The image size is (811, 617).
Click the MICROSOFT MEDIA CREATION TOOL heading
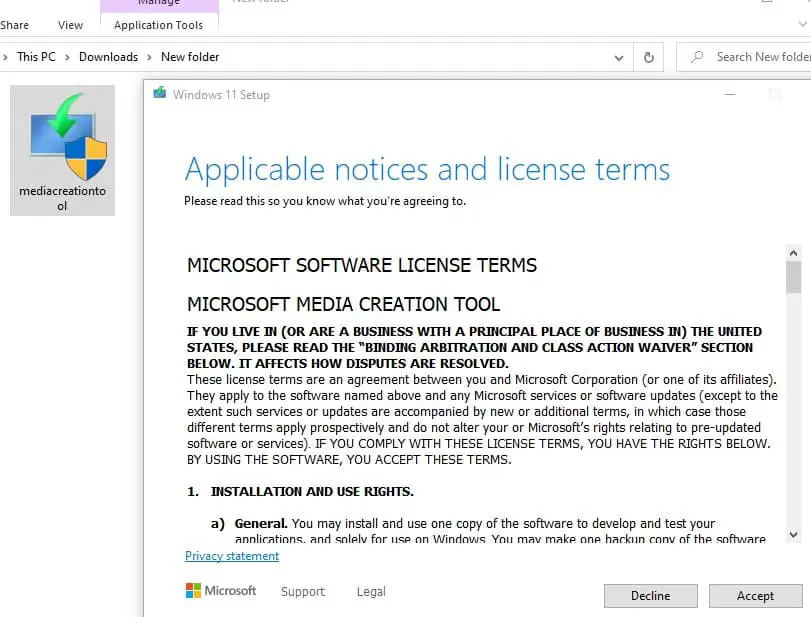pyautogui.click(x=343, y=304)
